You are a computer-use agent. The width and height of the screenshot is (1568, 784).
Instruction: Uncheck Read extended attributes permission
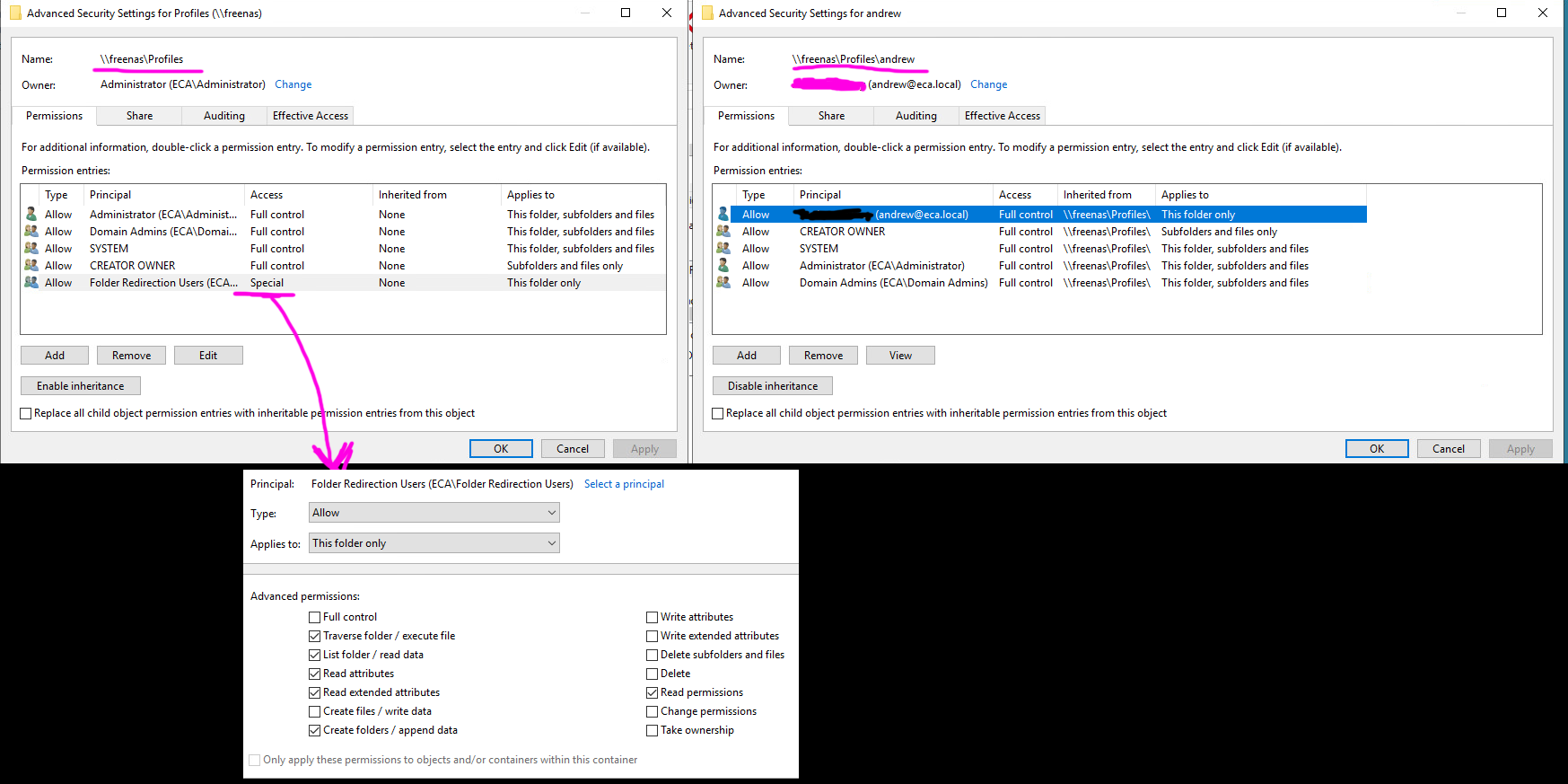[x=315, y=692]
